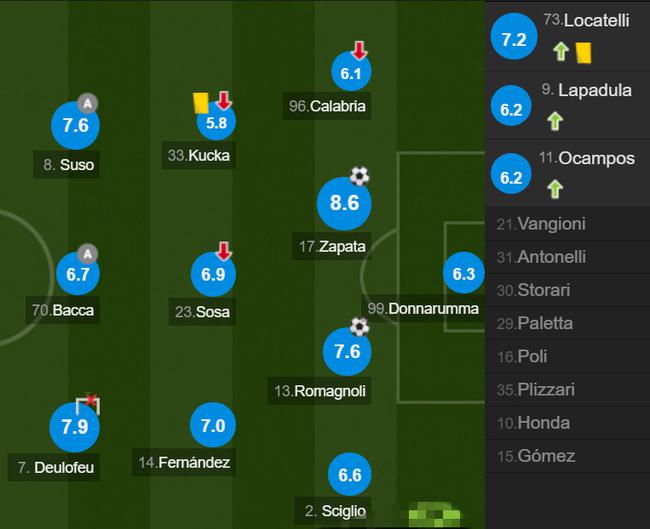Click Suso's assist badge icon
Screen dimensions: 650x529
pos(87,103)
